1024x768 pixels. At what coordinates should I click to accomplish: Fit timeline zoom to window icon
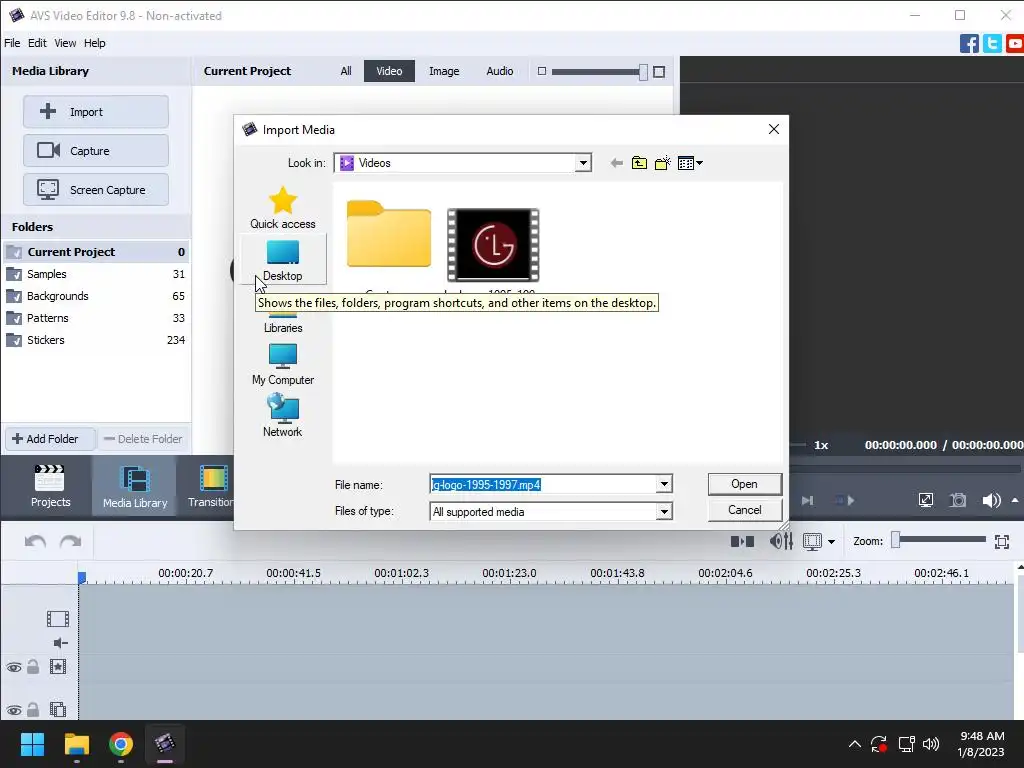1002,541
